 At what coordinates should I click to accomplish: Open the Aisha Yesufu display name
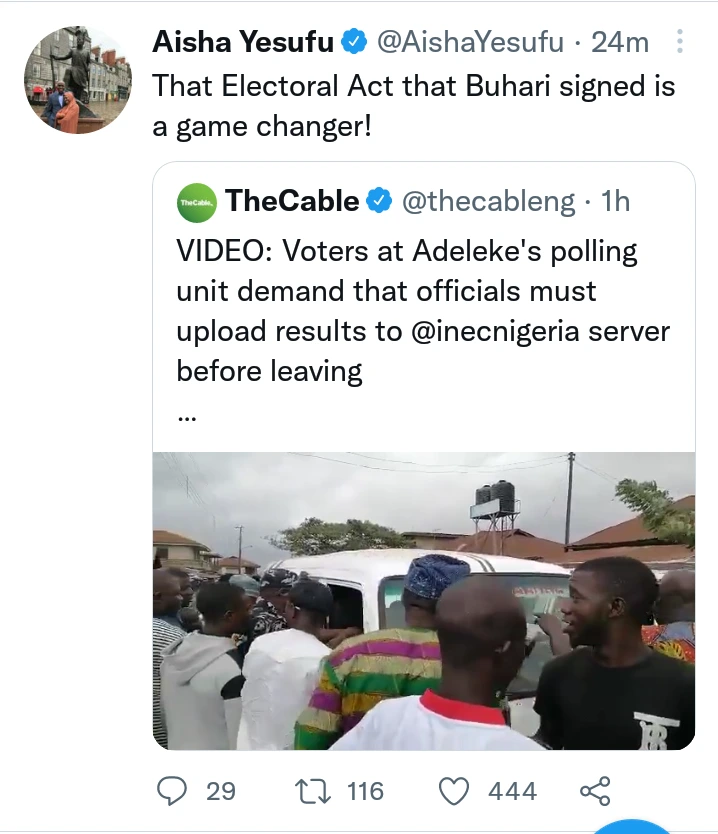(244, 42)
